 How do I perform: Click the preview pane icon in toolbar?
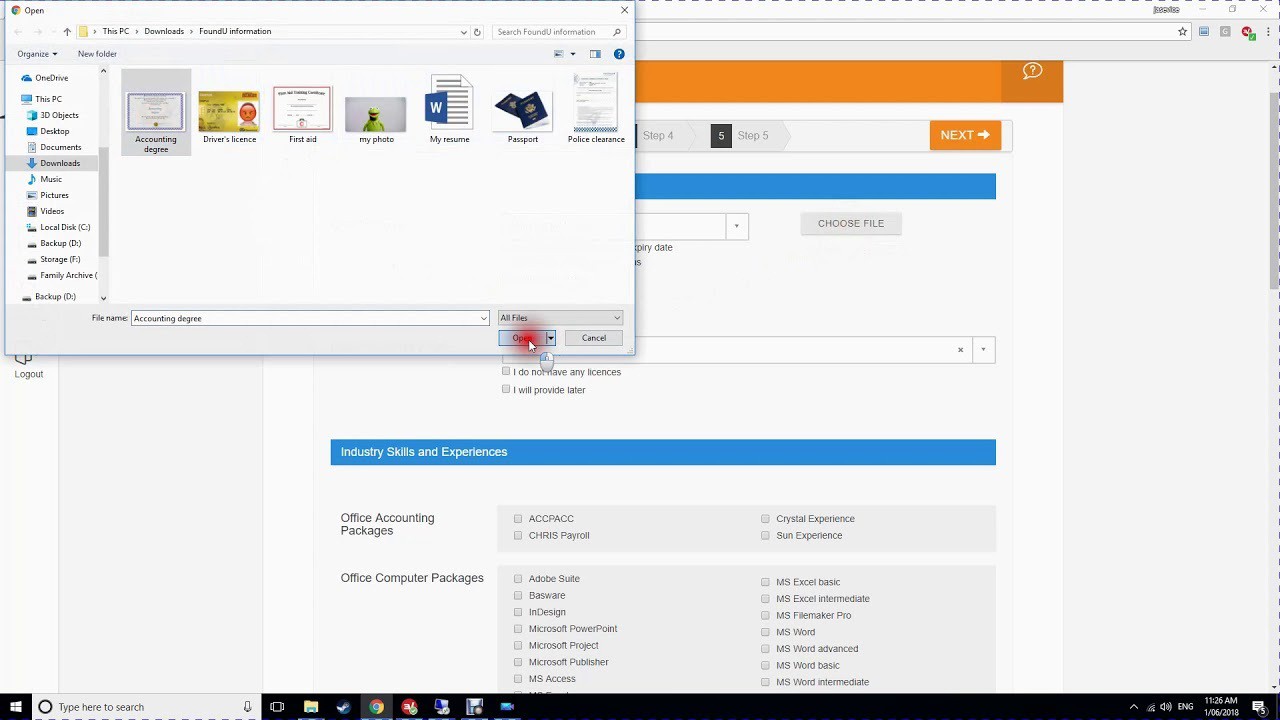[595, 54]
